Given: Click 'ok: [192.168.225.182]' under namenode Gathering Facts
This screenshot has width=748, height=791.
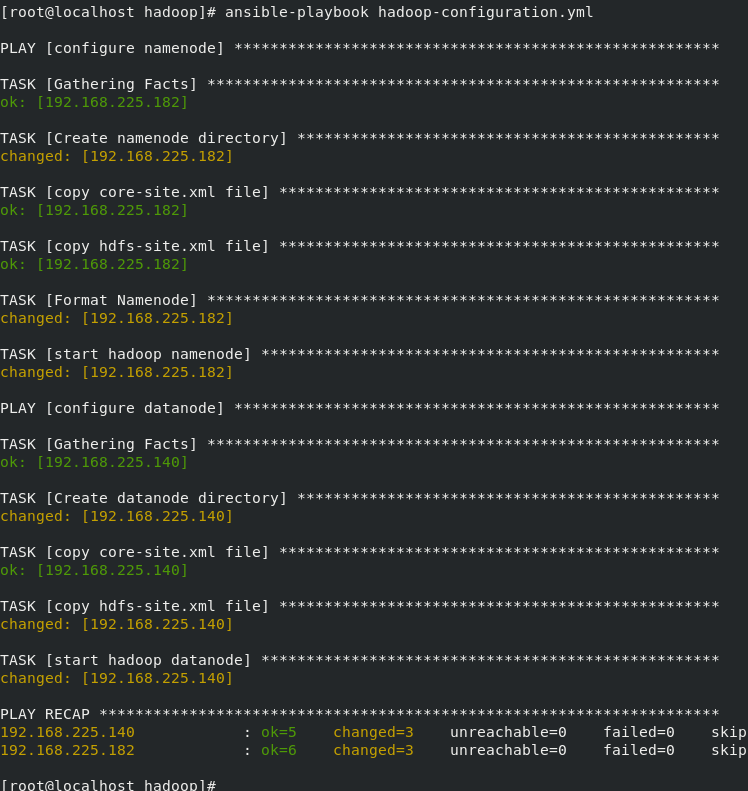Looking at the screenshot, I should tap(94, 102).
